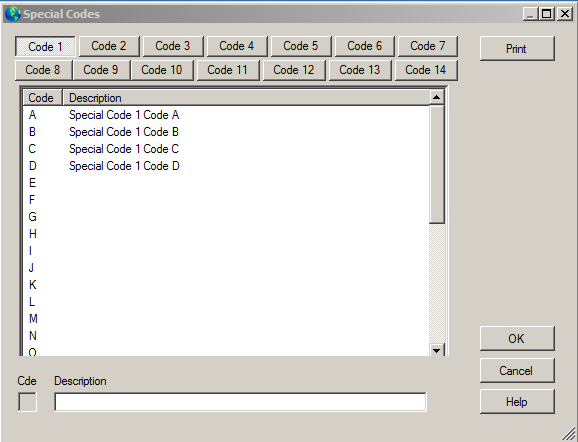The image size is (578, 442).
Task: Click the scroll down arrow of list
Action: (x=436, y=350)
